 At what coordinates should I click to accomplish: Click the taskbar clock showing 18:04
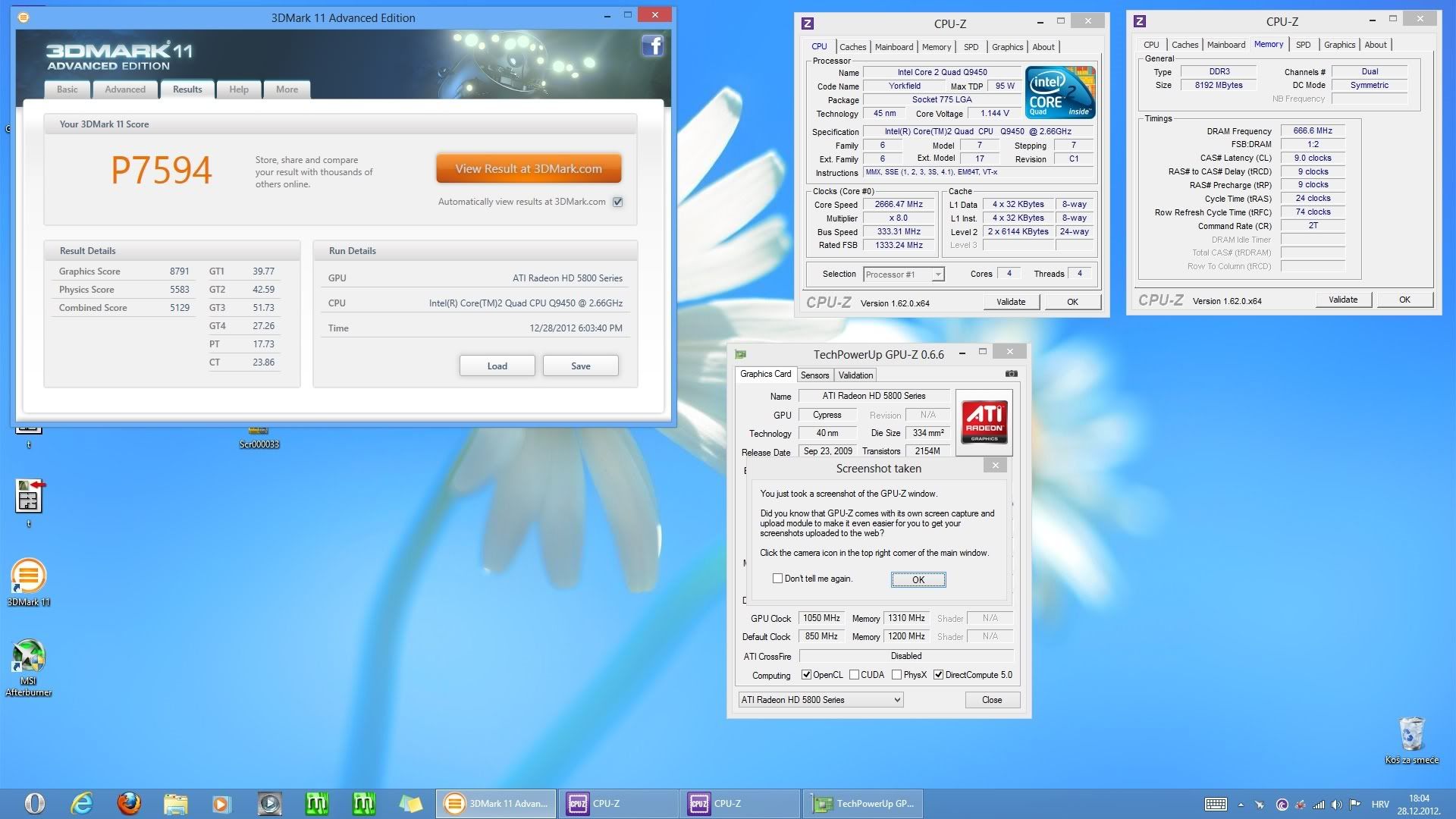pyautogui.click(x=1418, y=804)
